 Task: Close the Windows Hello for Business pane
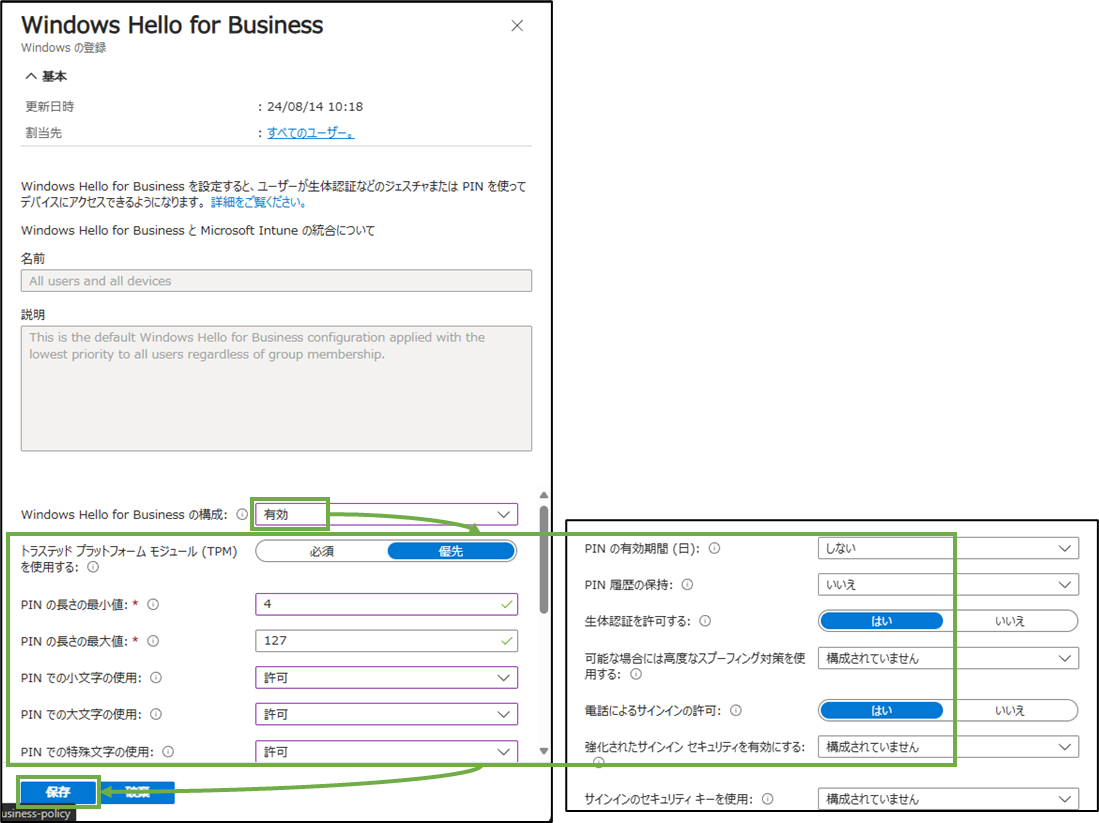click(x=517, y=26)
